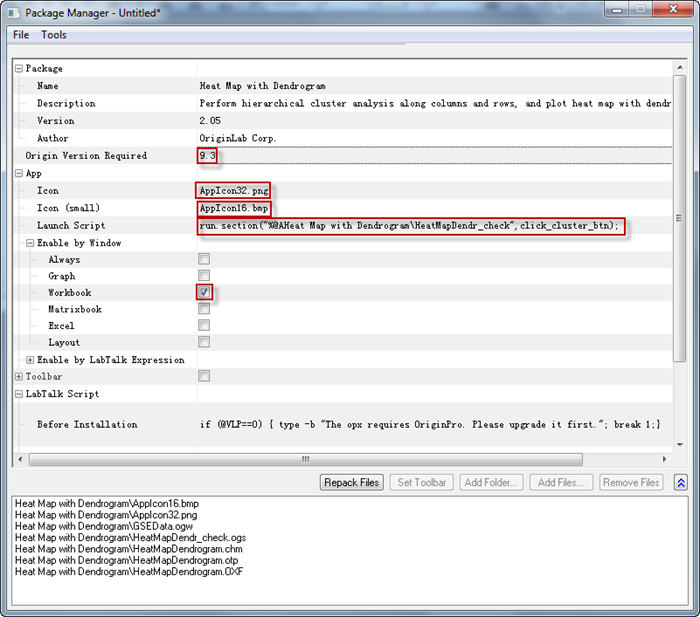700x617 pixels.
Task: Click the Add Folder button
Action: click(491, 482)
